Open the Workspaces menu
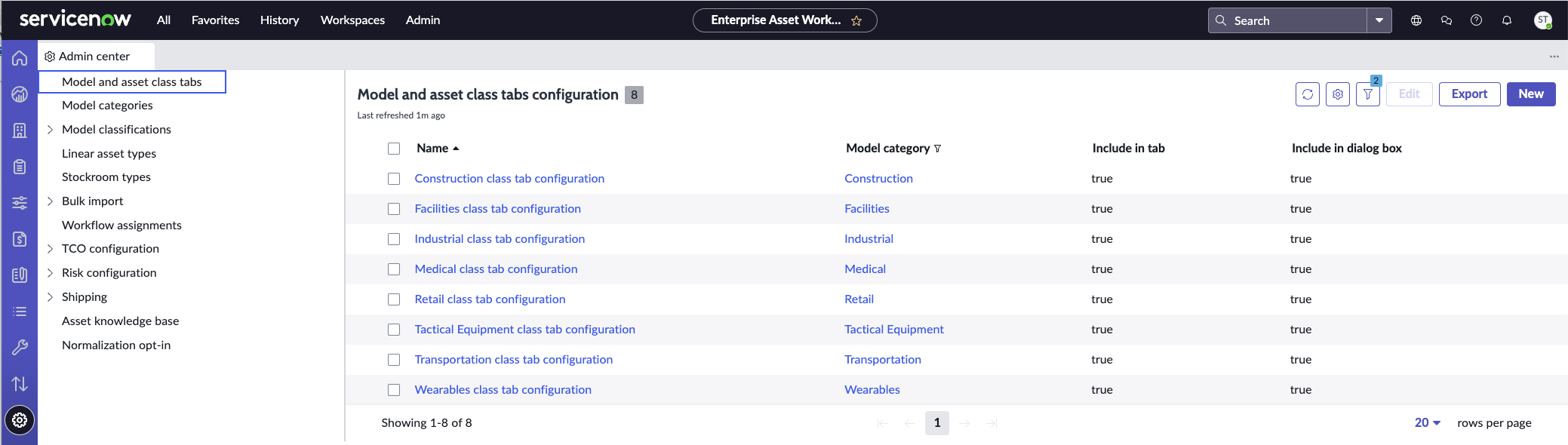This screenshot has height=445, width=1568. tap(352, 20)
